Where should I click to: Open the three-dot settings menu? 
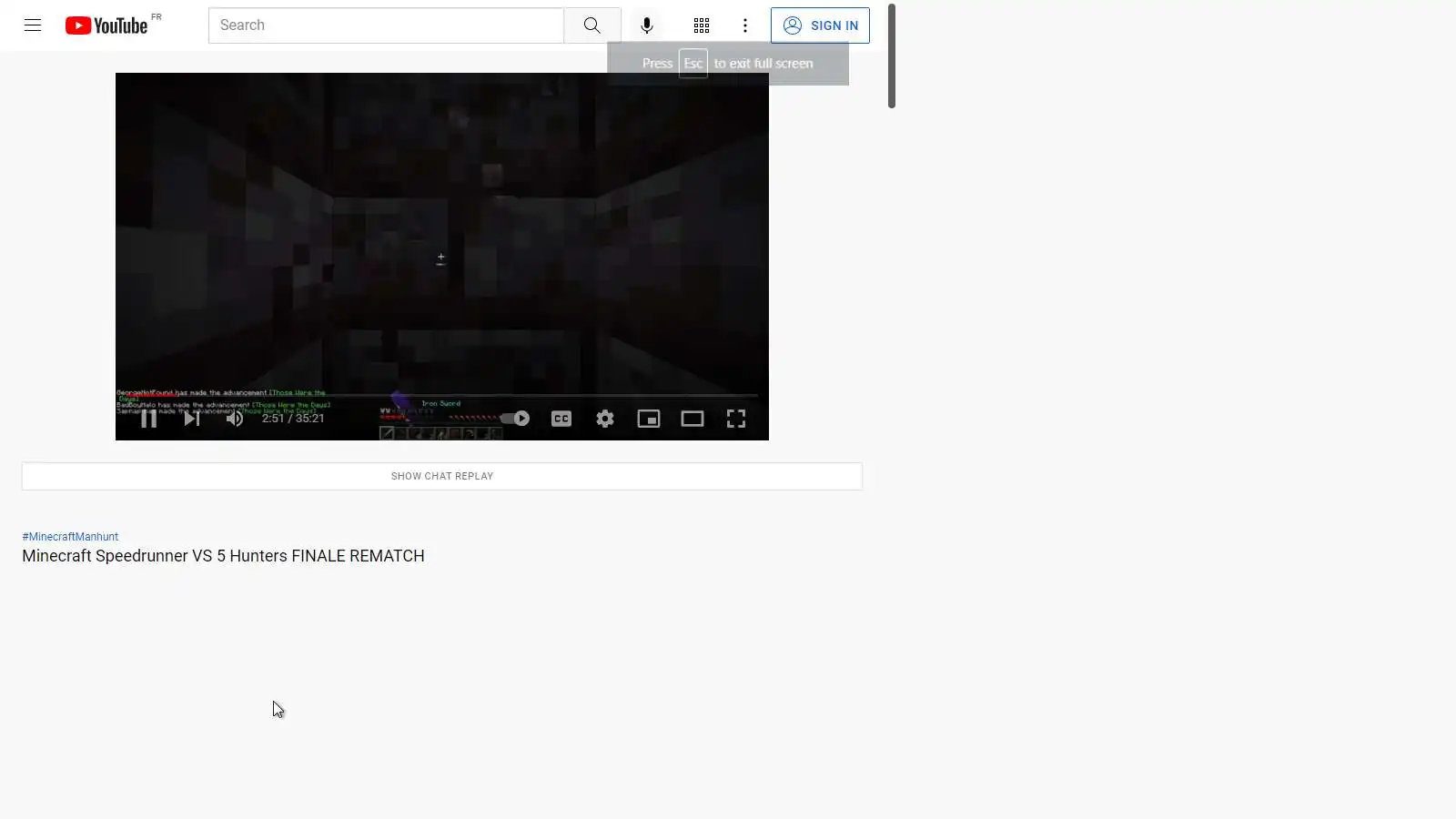(745, 25)
